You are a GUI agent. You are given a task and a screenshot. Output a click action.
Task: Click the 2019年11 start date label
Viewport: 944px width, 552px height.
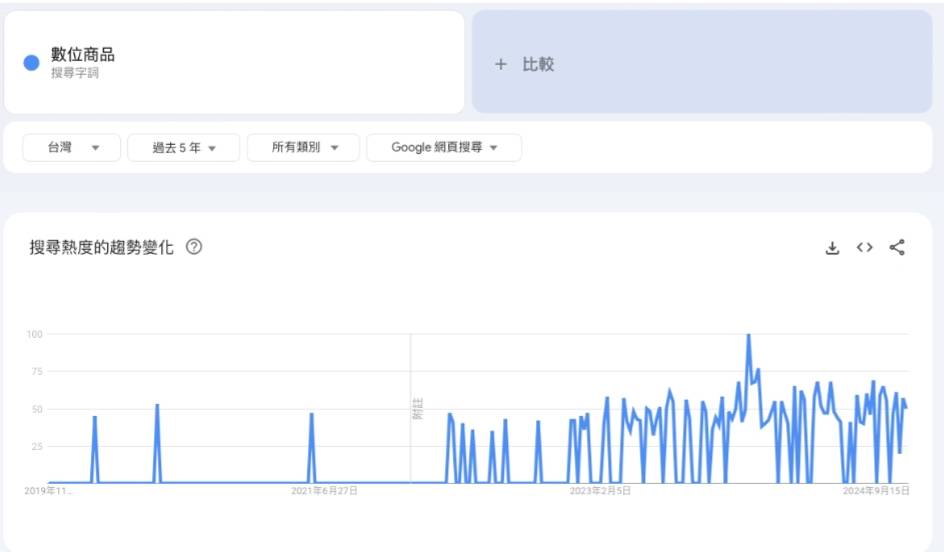(x=49, y=491)
